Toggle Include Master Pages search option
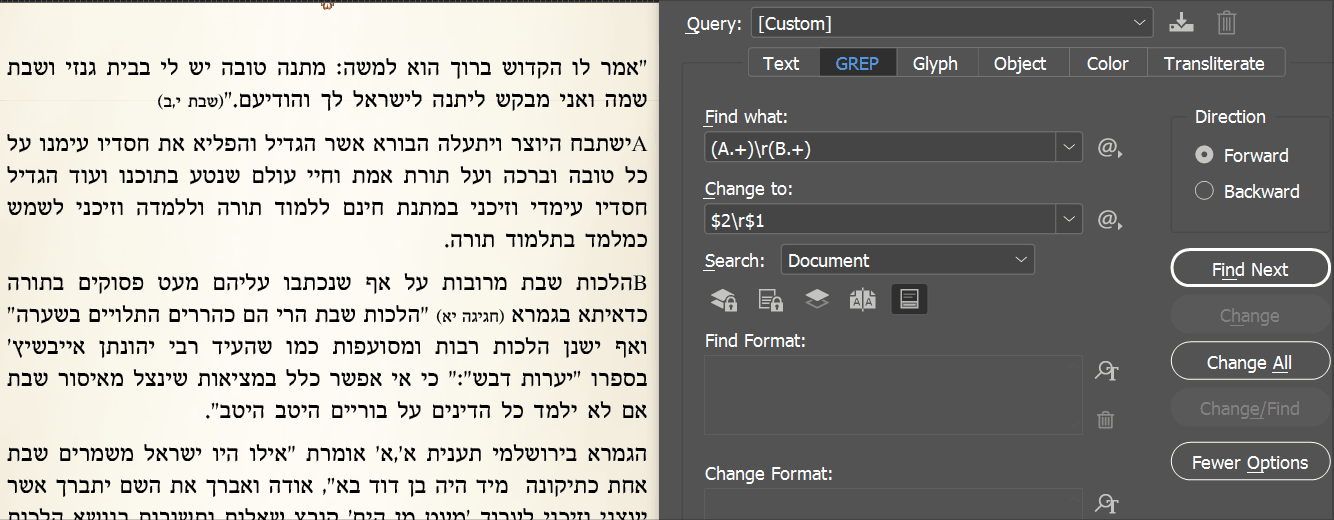 [x=862, y=299]
